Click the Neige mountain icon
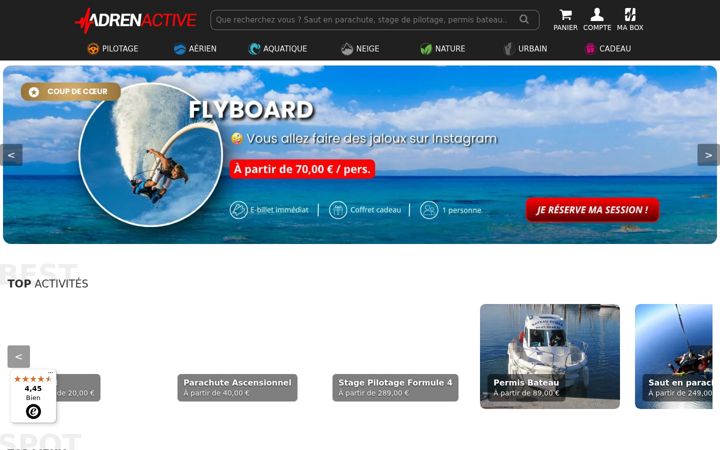Viewport: 720px width, 450px height. point(347,49)
